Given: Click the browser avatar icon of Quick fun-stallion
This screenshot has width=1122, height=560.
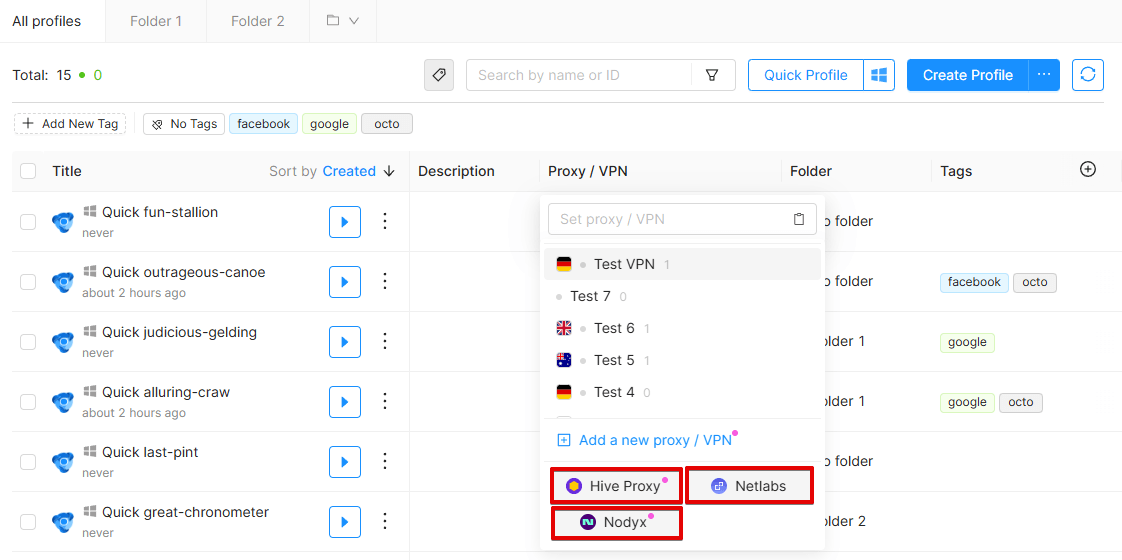Looking at the screenshot, I should [63, 222].
